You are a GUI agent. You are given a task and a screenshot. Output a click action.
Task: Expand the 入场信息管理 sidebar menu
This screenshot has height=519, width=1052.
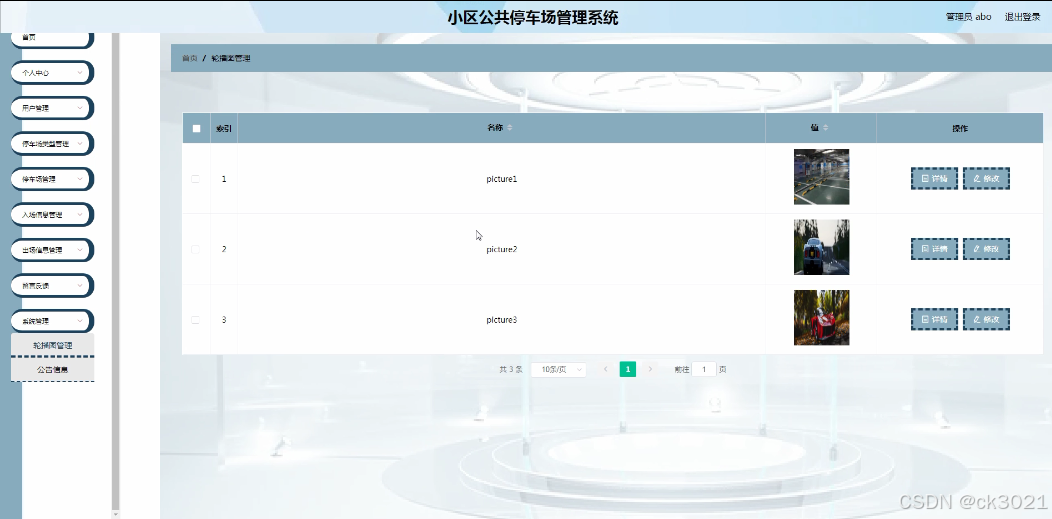click(52, 215)
